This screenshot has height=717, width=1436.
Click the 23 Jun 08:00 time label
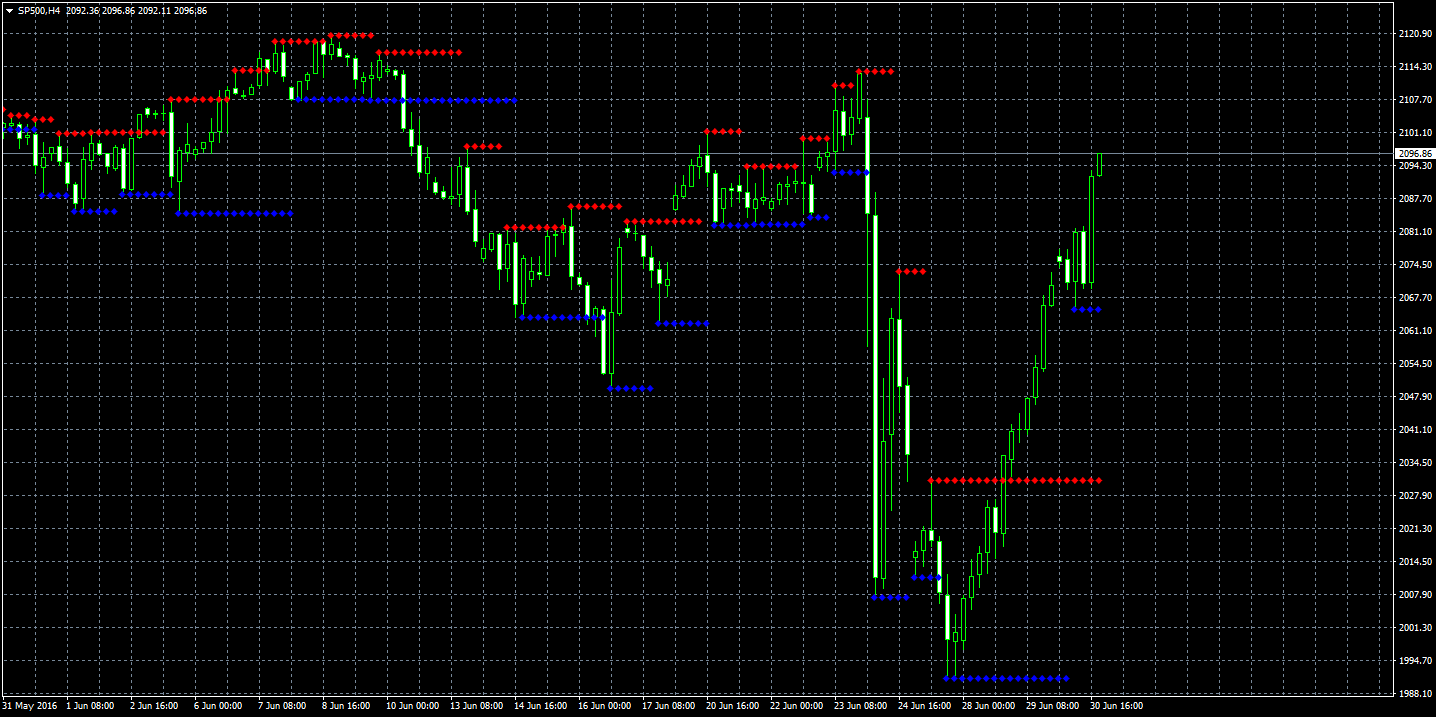[860, 706]
